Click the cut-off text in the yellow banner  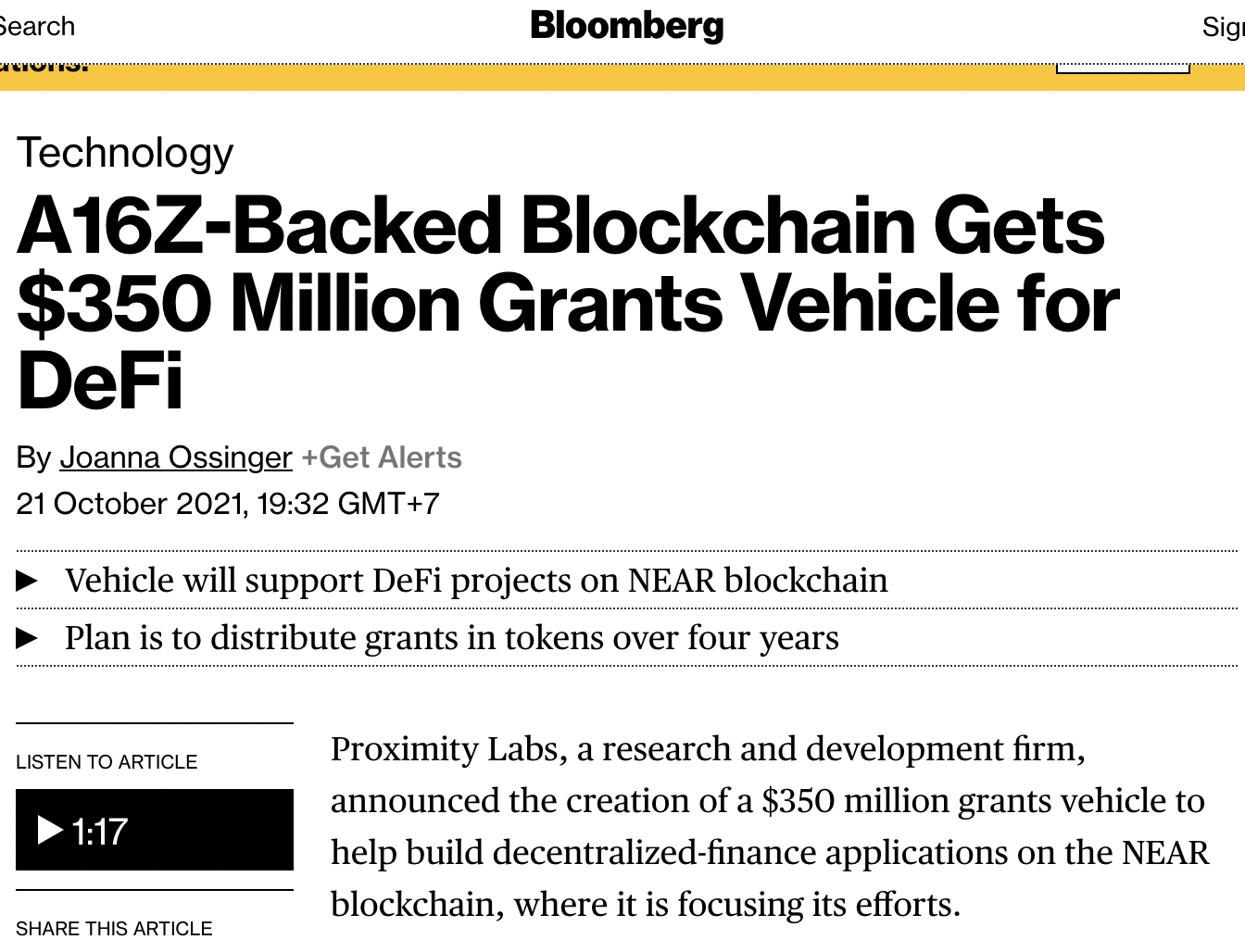pos(44,68)
